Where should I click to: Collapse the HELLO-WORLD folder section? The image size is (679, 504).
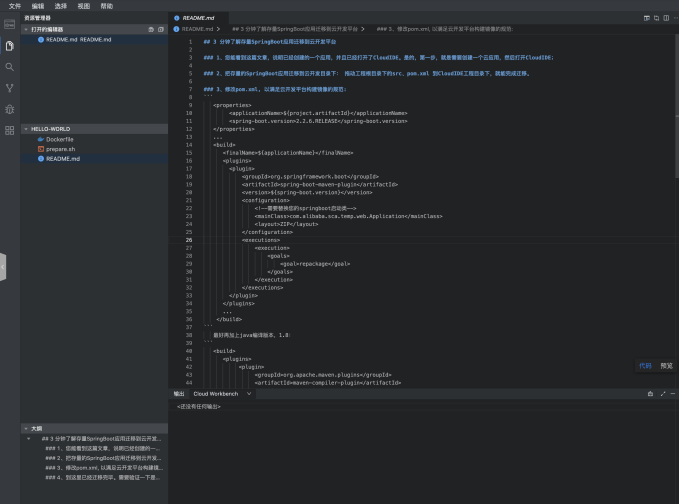point(26,129)
